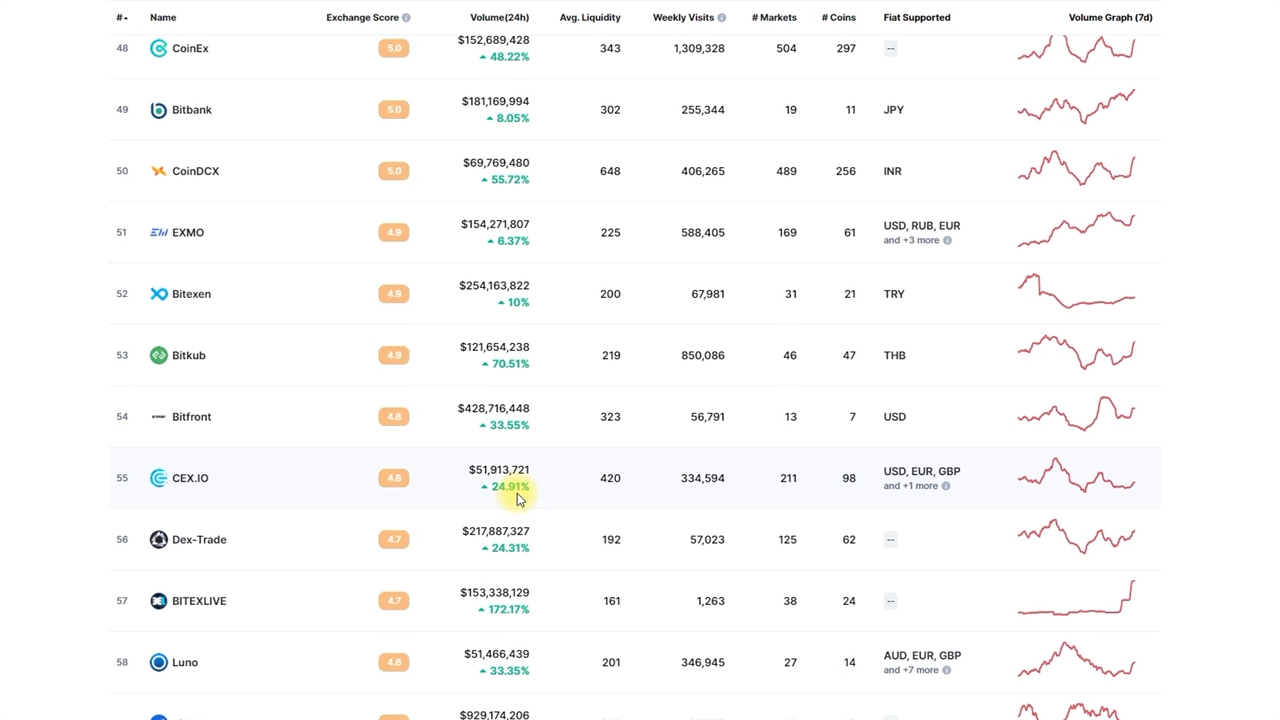Click the Bitexen logo icon
1280x720 pixels.
(x=158, y=294)
